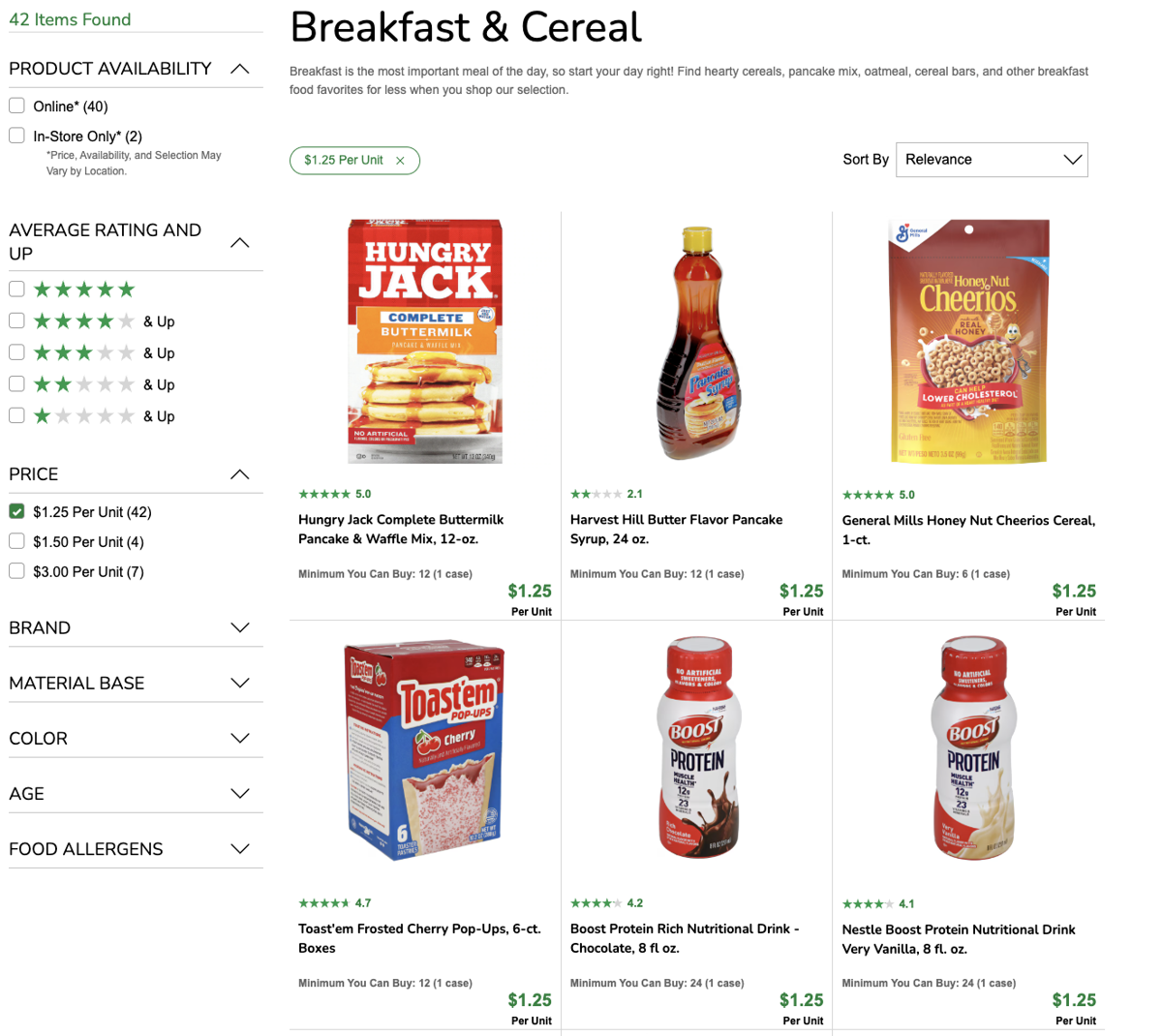Click the Boost Protein Chocolate drink image
The height and width of the screenshot is (1036, 1162).
click(x=696, y=747)
